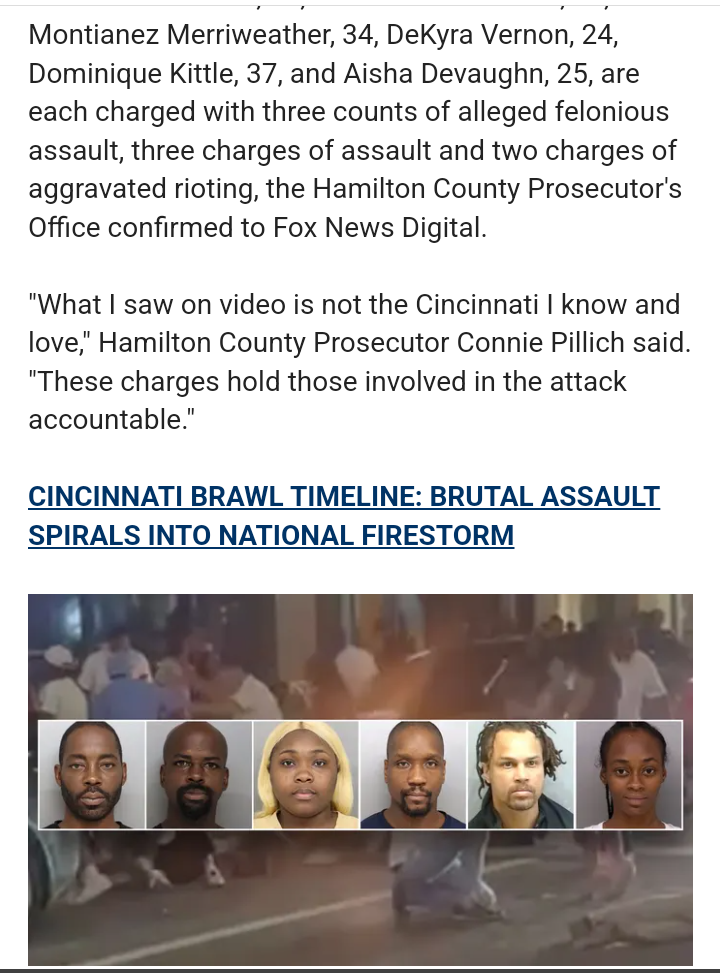Select the second mugshot from the left
Image resolution: width=720 pixels, height=973 pixels.
(199, 774)
